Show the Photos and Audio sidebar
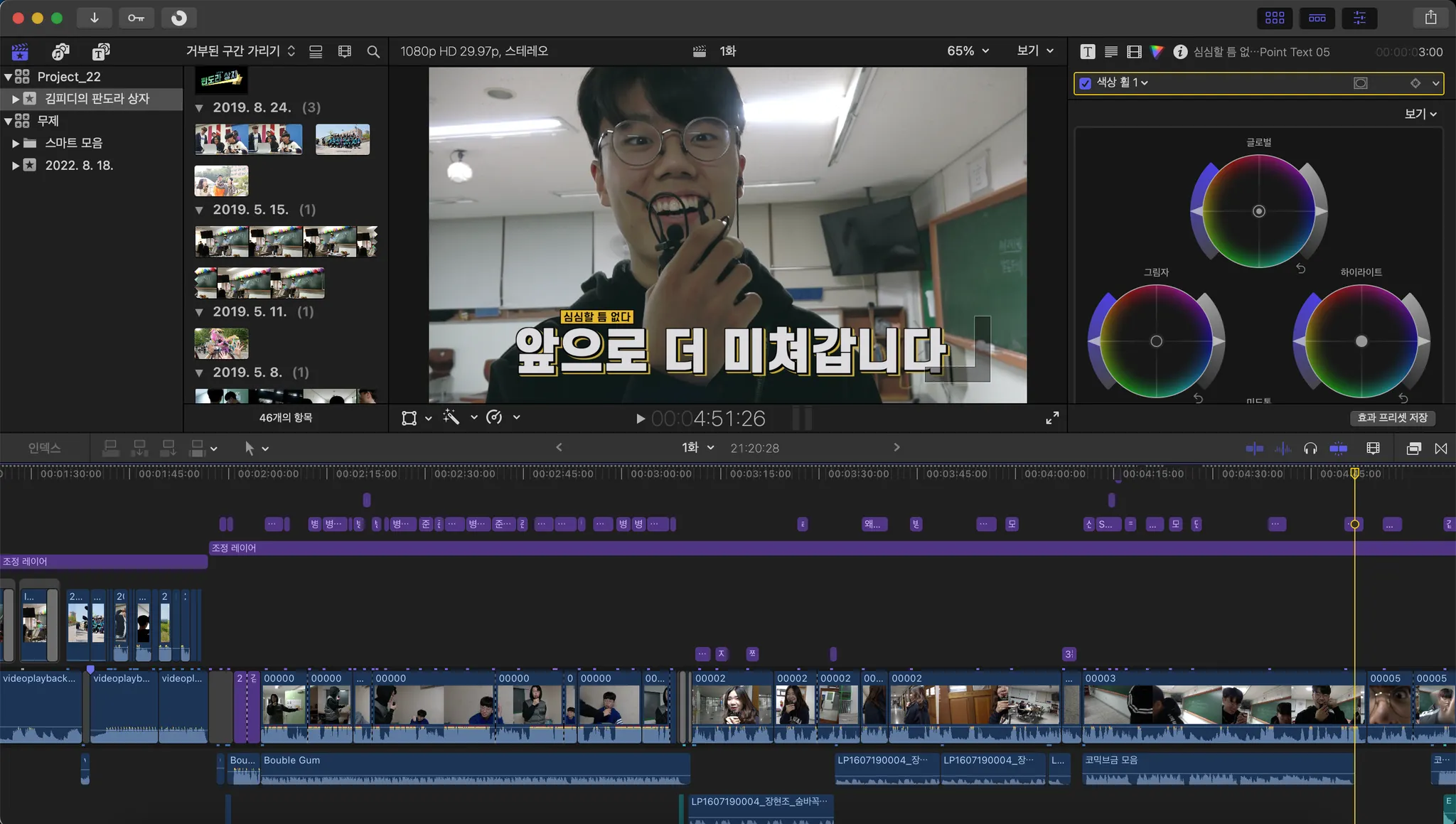The width and height of the screenshot is (1456, 824). coord(60,51)
